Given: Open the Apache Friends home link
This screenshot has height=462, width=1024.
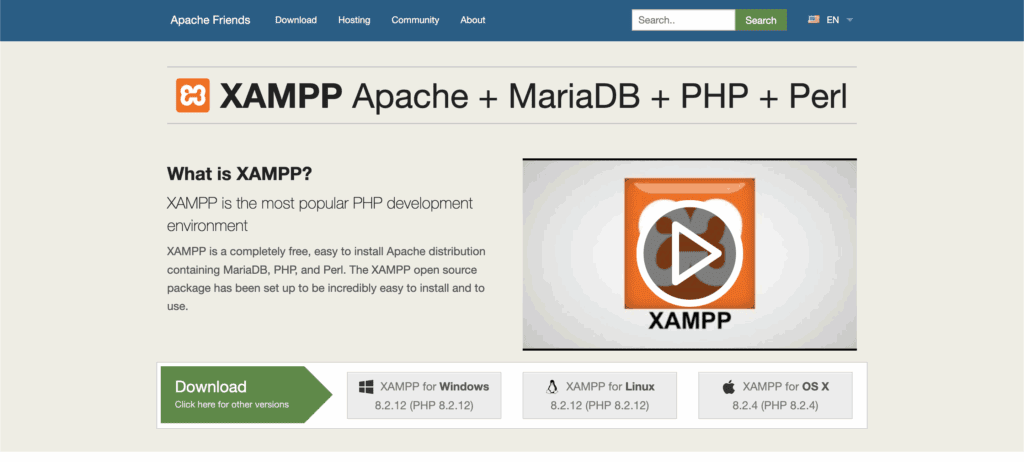Looking at the screenshot, I should click(210, 20).
